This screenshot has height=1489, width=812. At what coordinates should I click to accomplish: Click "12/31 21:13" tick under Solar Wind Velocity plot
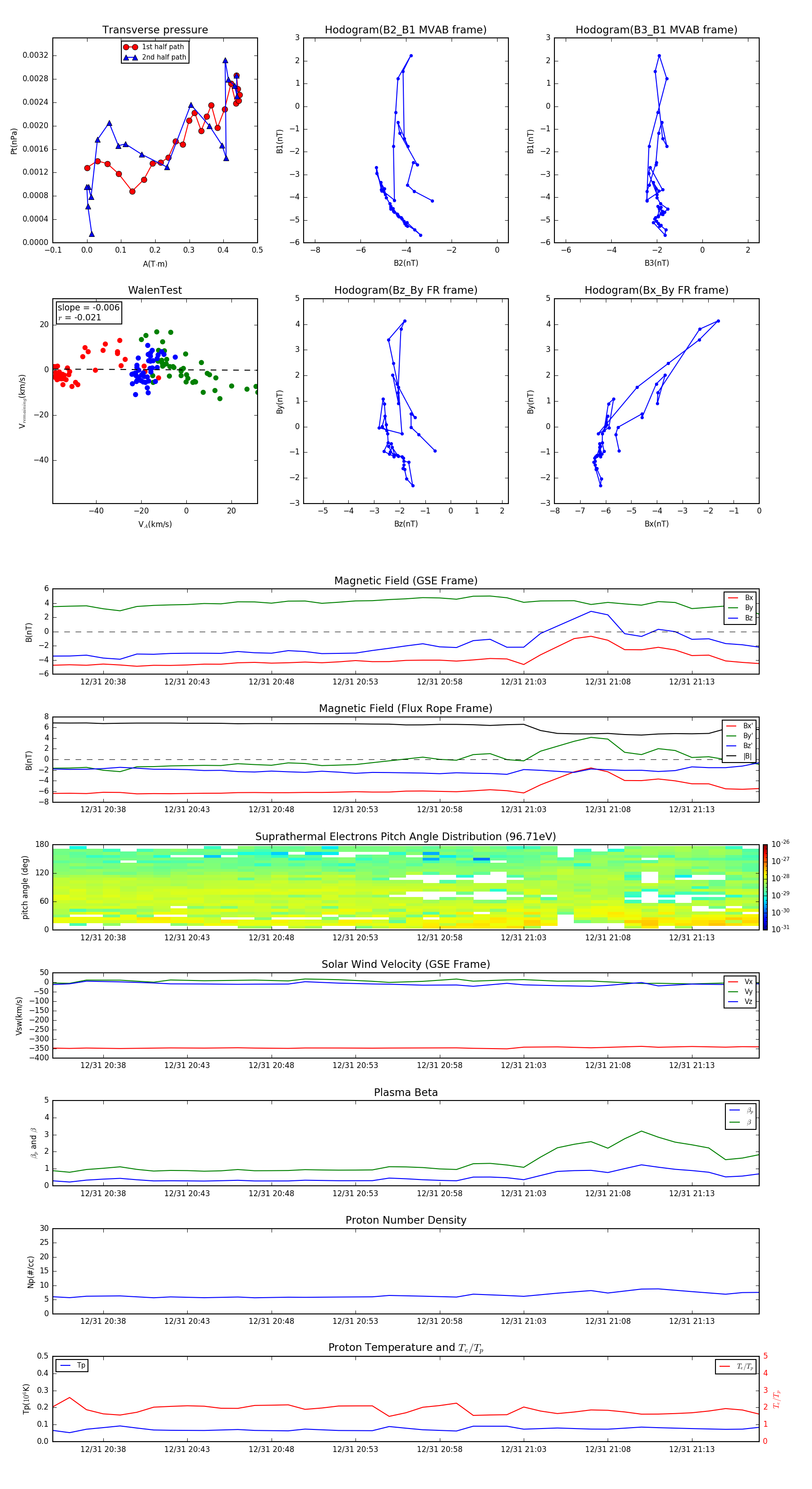[692, 1065]
